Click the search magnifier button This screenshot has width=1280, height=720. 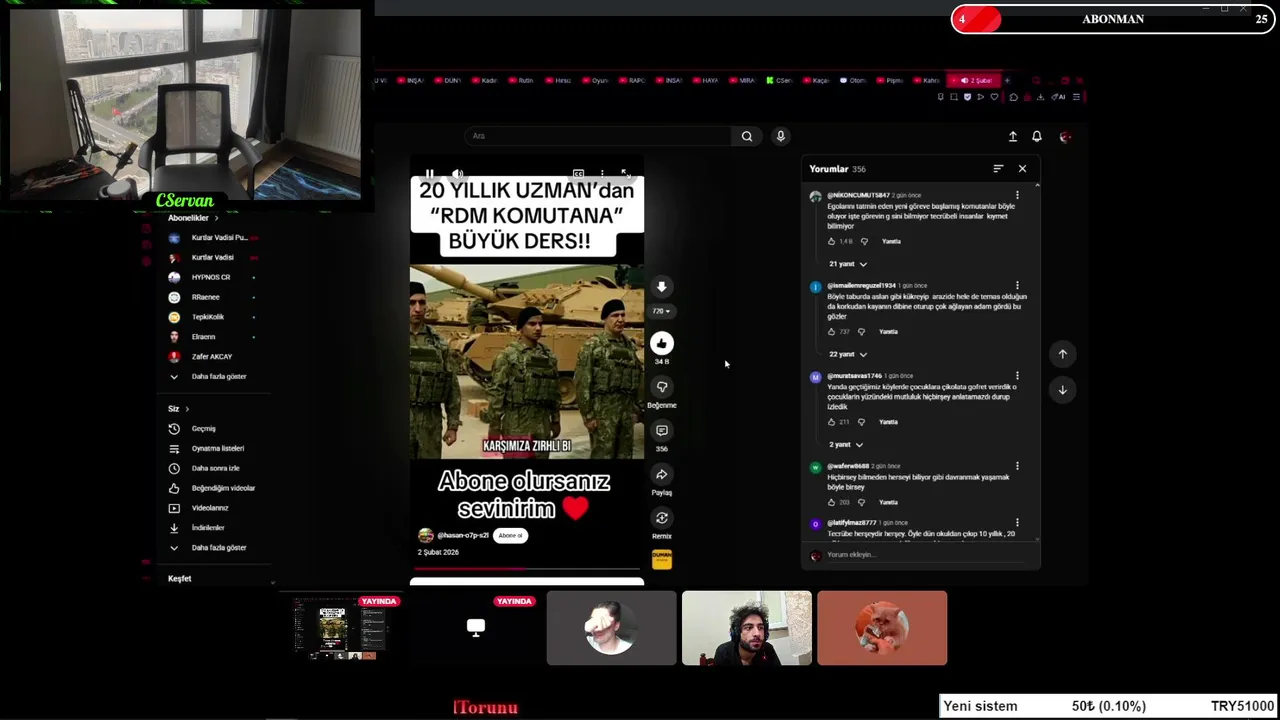[747, 136]
